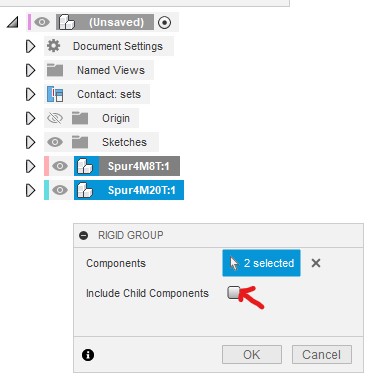Collapse the Rigid Group dialog with minus icon
Screen dimensions: 379x390
(x=84, y=235)
